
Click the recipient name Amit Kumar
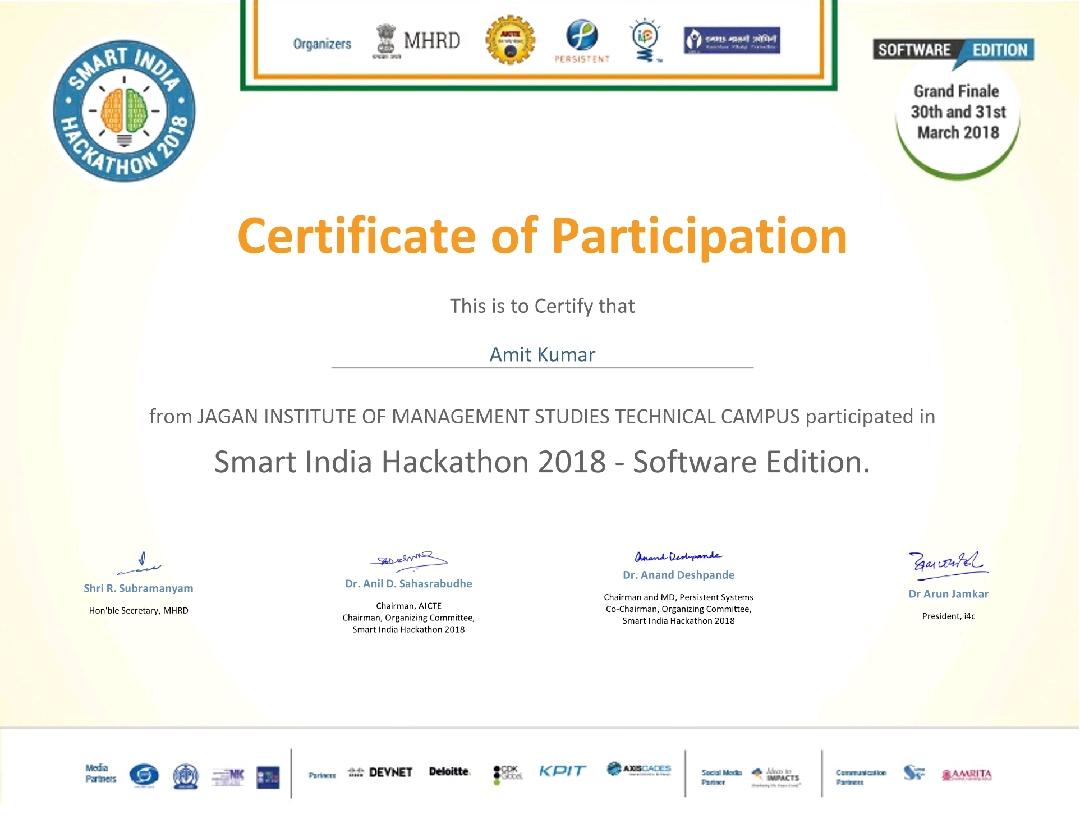coord(542,355)
